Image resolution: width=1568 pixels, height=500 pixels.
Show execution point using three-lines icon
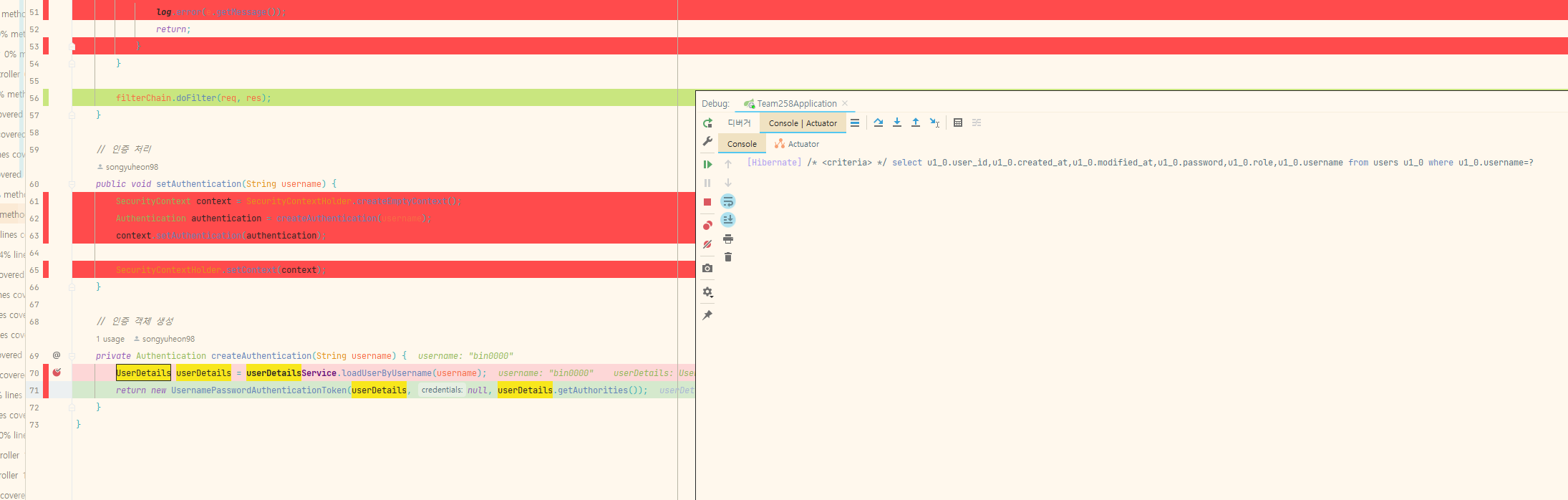tap(855, 123)
